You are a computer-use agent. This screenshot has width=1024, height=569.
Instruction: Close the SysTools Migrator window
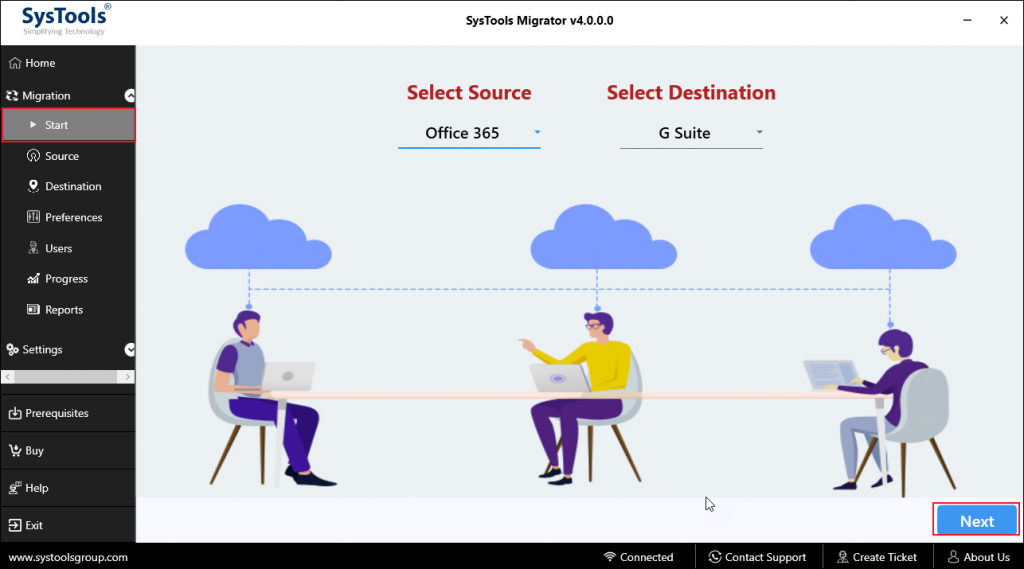(1004, 20)
